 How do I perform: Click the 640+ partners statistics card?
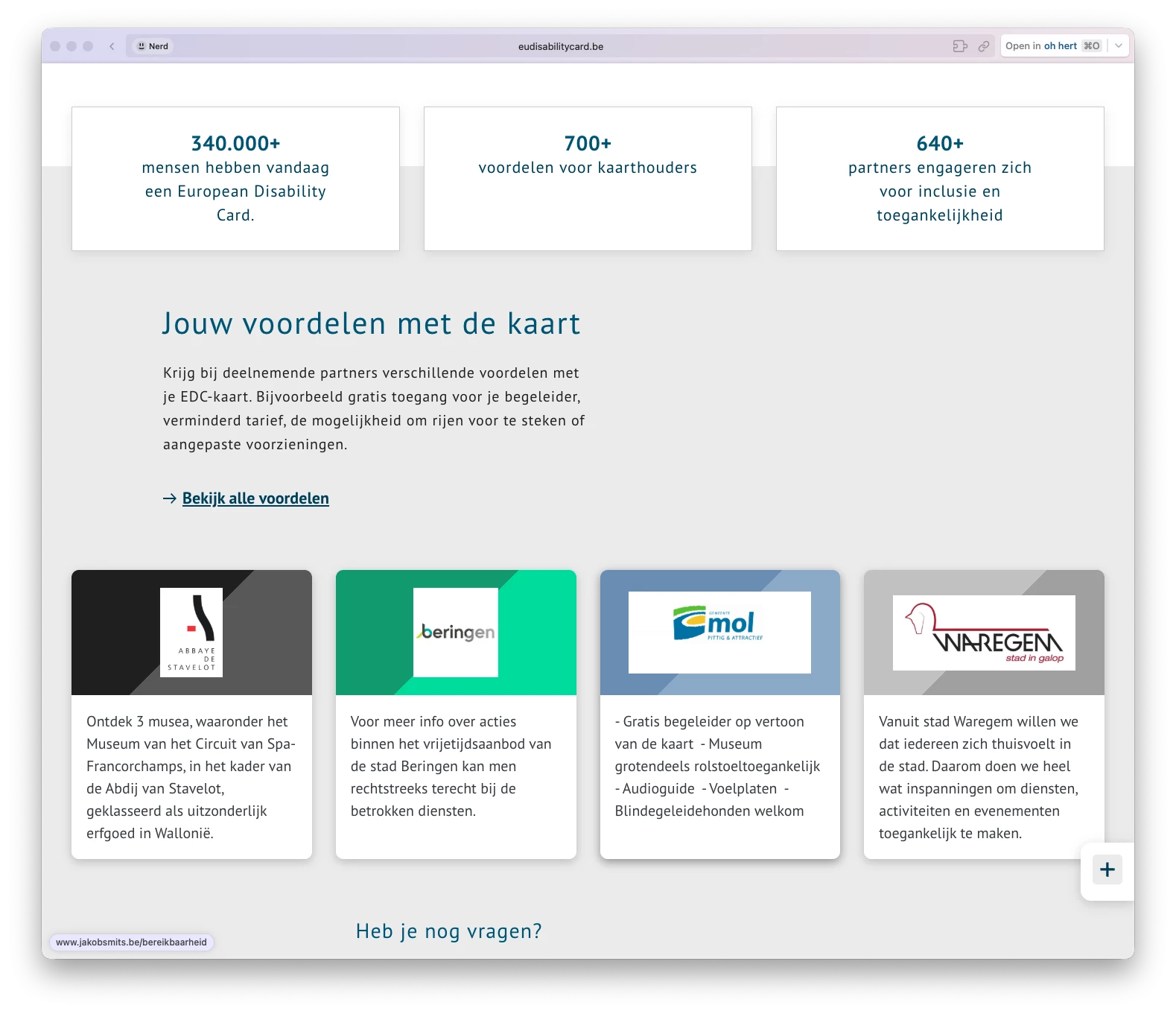tap(940, 179)
